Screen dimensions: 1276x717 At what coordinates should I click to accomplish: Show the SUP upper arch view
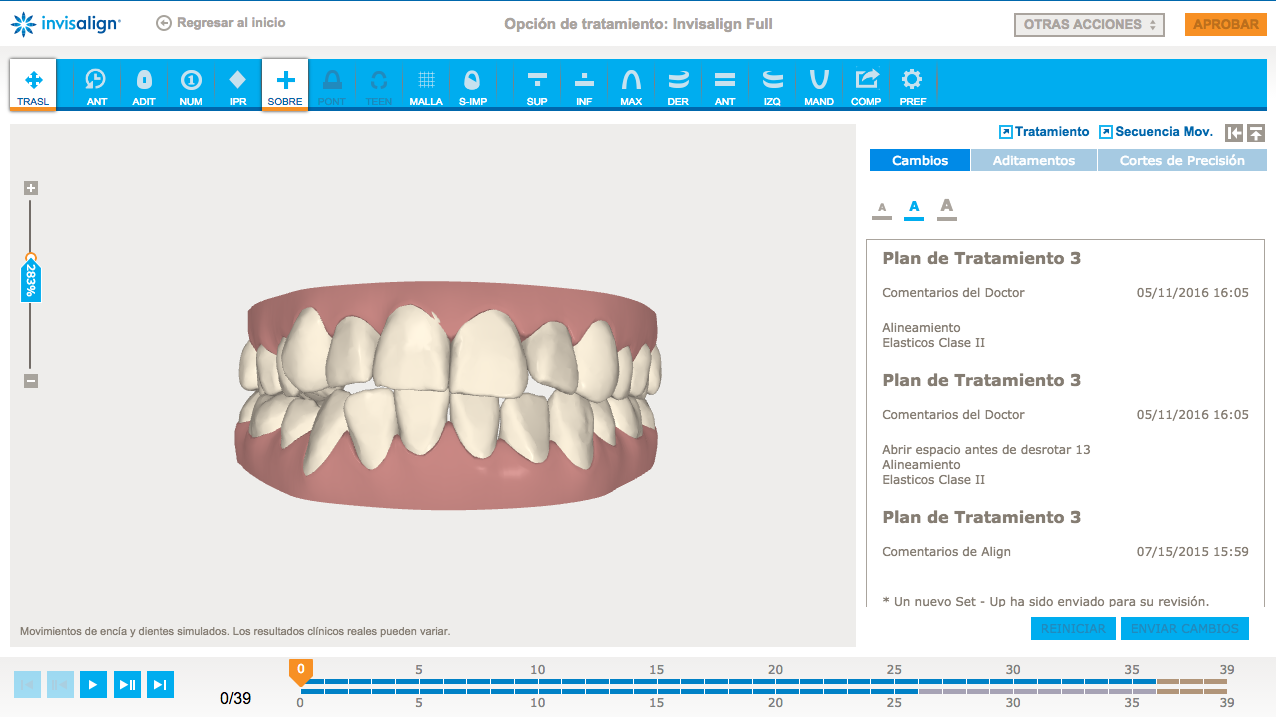coord(537,85)
